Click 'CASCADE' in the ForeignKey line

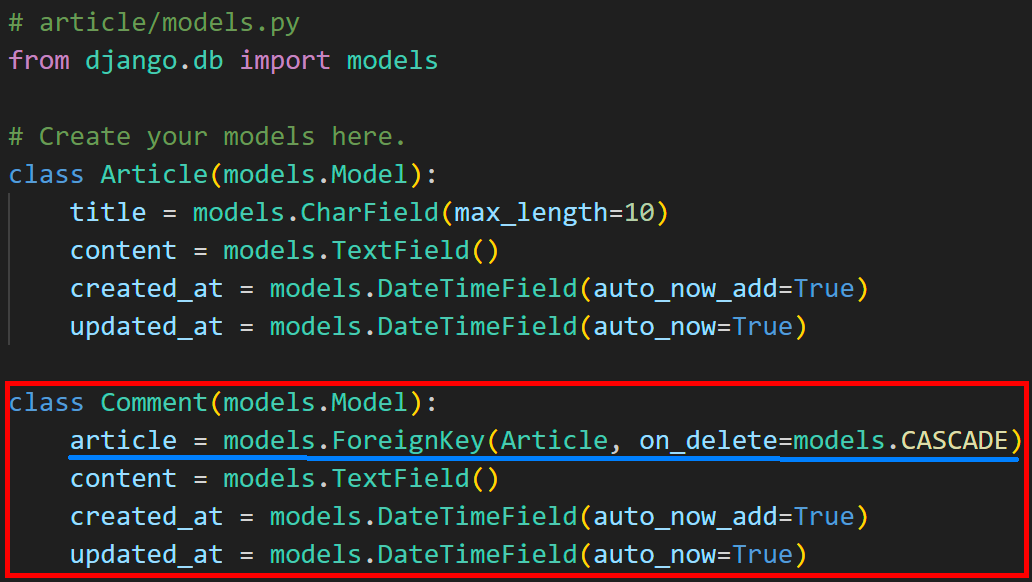click(x=954, y=440)
